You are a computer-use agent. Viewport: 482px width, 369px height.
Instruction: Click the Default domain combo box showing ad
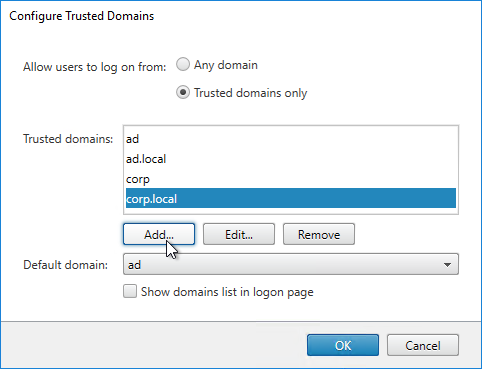point(291,264)
